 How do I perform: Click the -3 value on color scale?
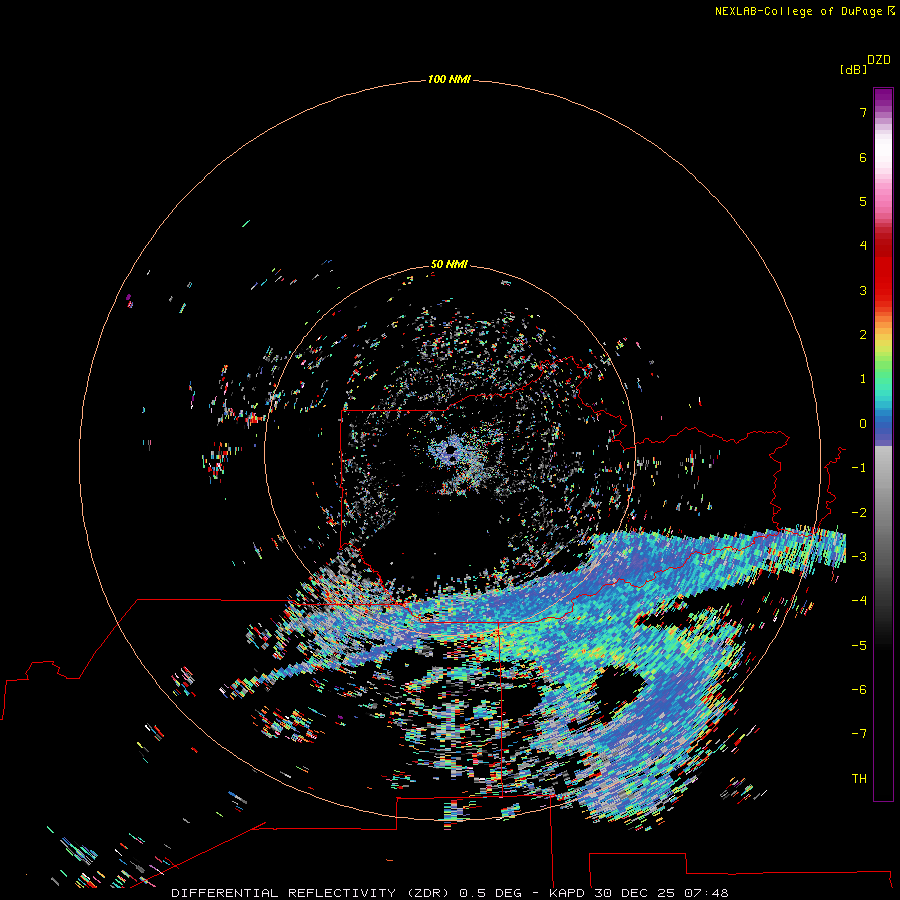point(859,556)
